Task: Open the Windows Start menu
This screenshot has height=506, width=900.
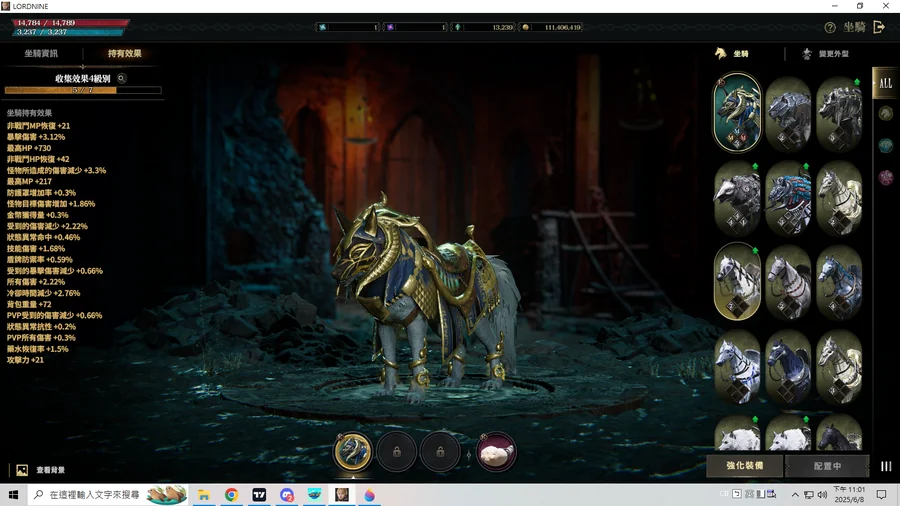Action: pos(13,495)
